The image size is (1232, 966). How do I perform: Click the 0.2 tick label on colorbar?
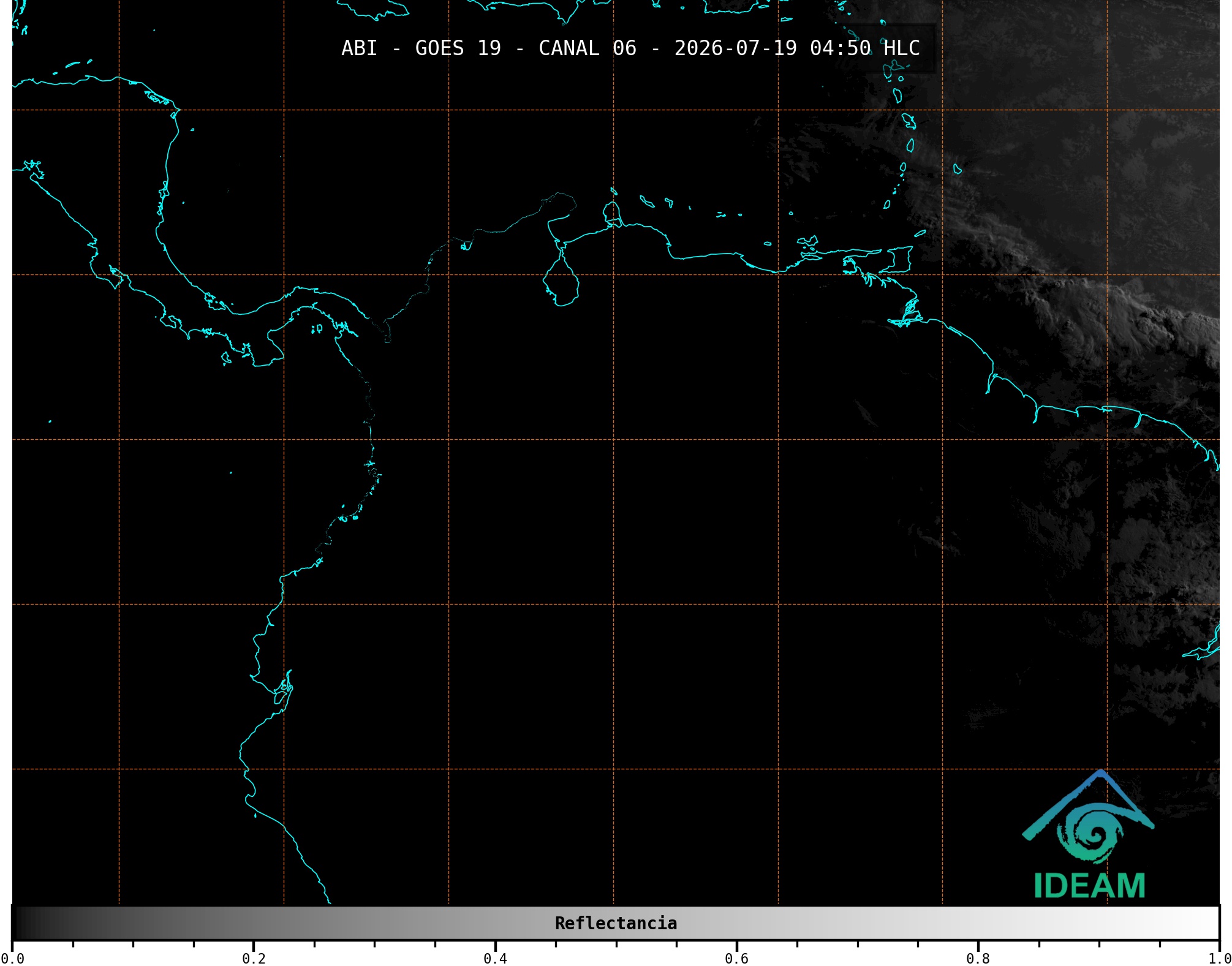point(254,959)
